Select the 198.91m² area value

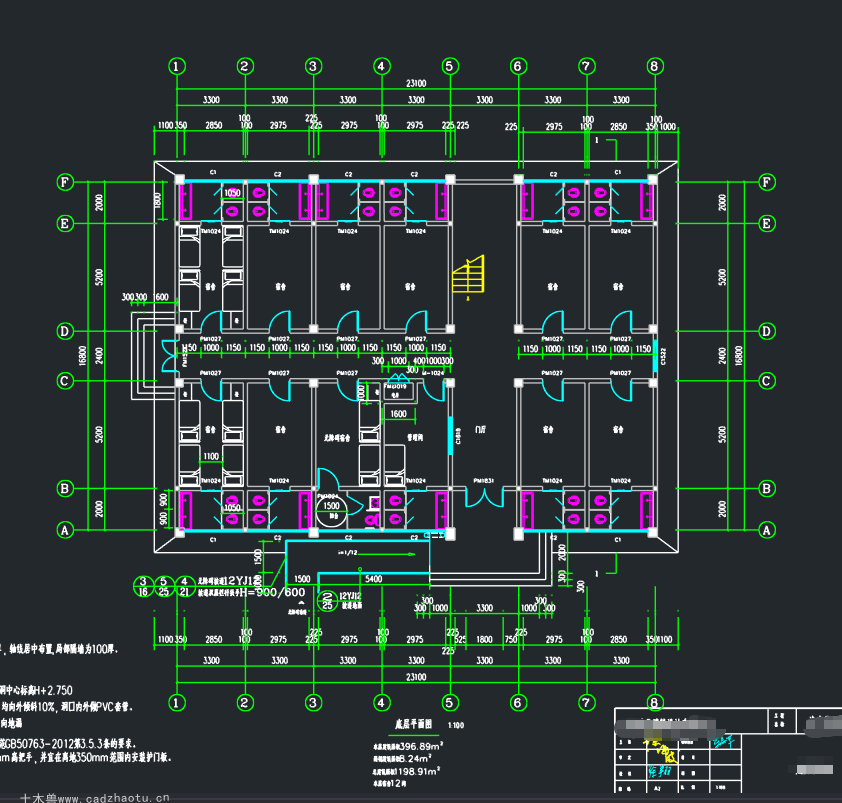click(x=419, y=771)
